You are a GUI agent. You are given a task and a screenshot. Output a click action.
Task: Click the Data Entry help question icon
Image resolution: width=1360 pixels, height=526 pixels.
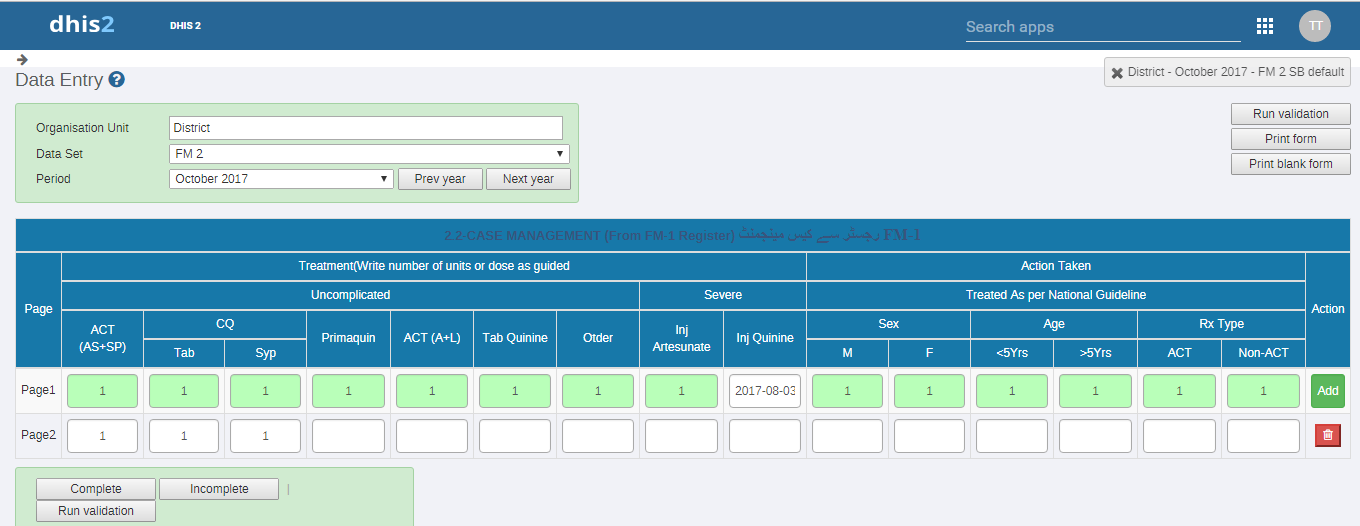[x=116, y=80]
